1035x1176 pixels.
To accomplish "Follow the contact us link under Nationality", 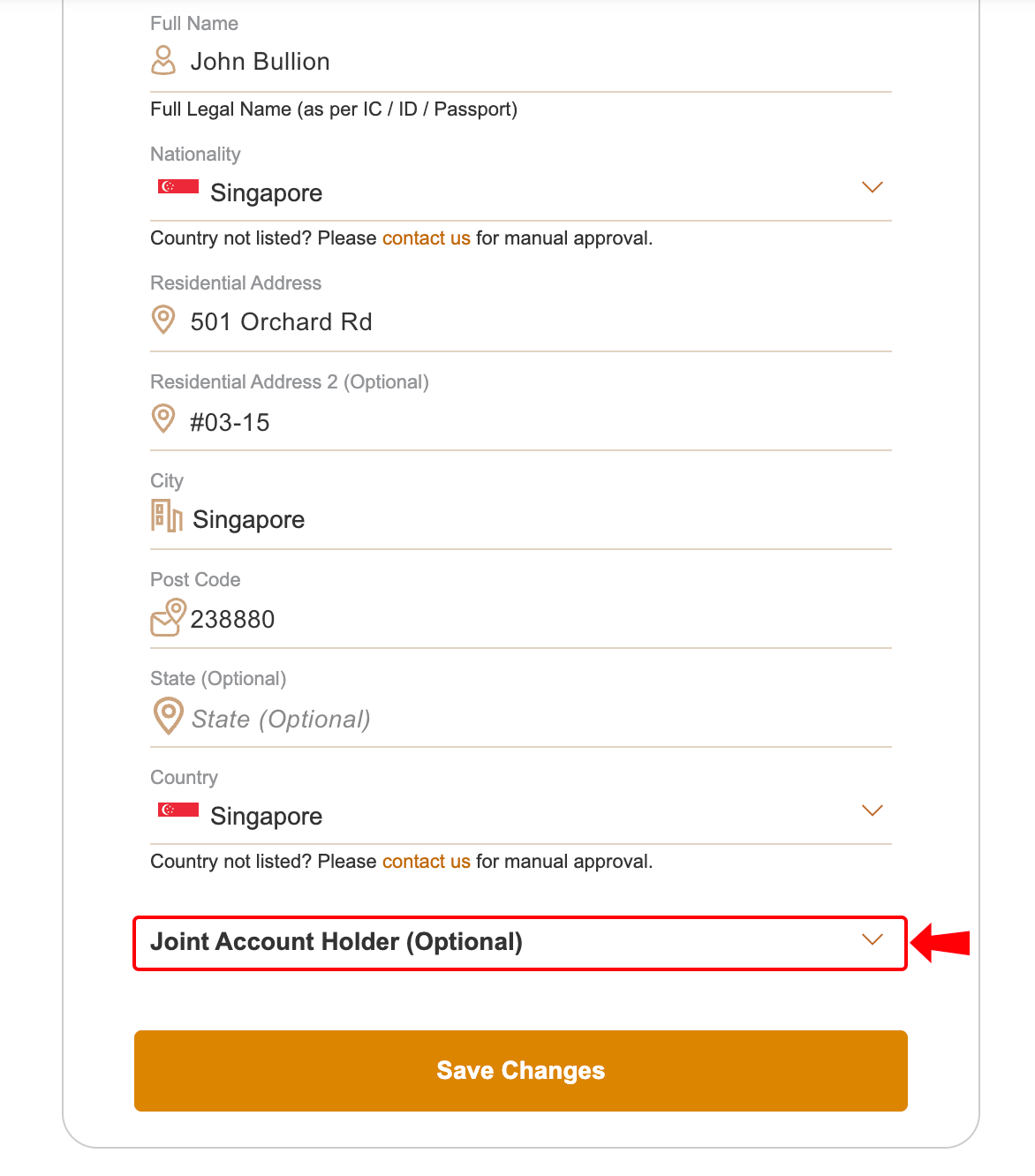I will pyautogui.click(x=426, y=238).
